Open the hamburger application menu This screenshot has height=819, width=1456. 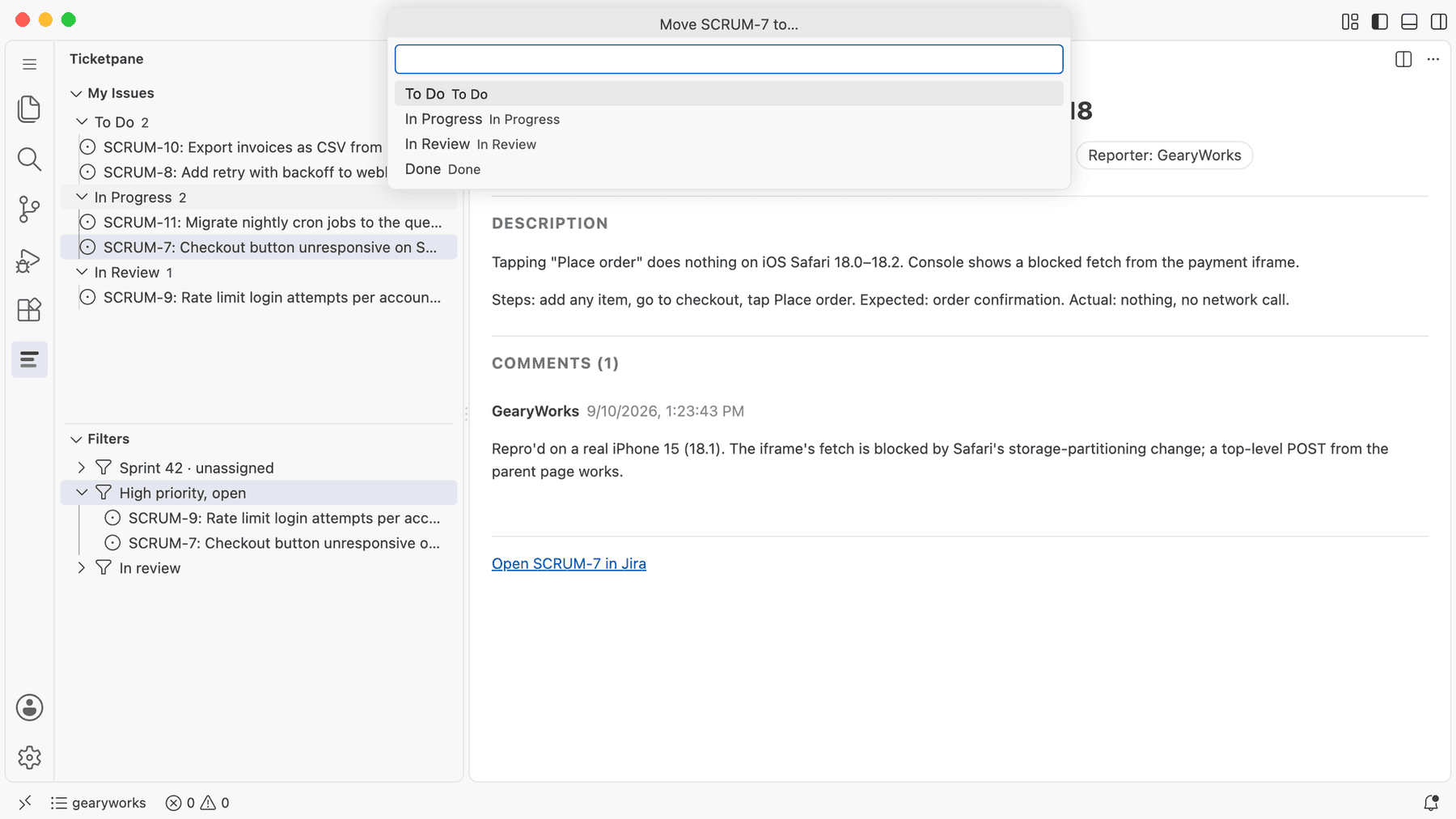[29, 64]
